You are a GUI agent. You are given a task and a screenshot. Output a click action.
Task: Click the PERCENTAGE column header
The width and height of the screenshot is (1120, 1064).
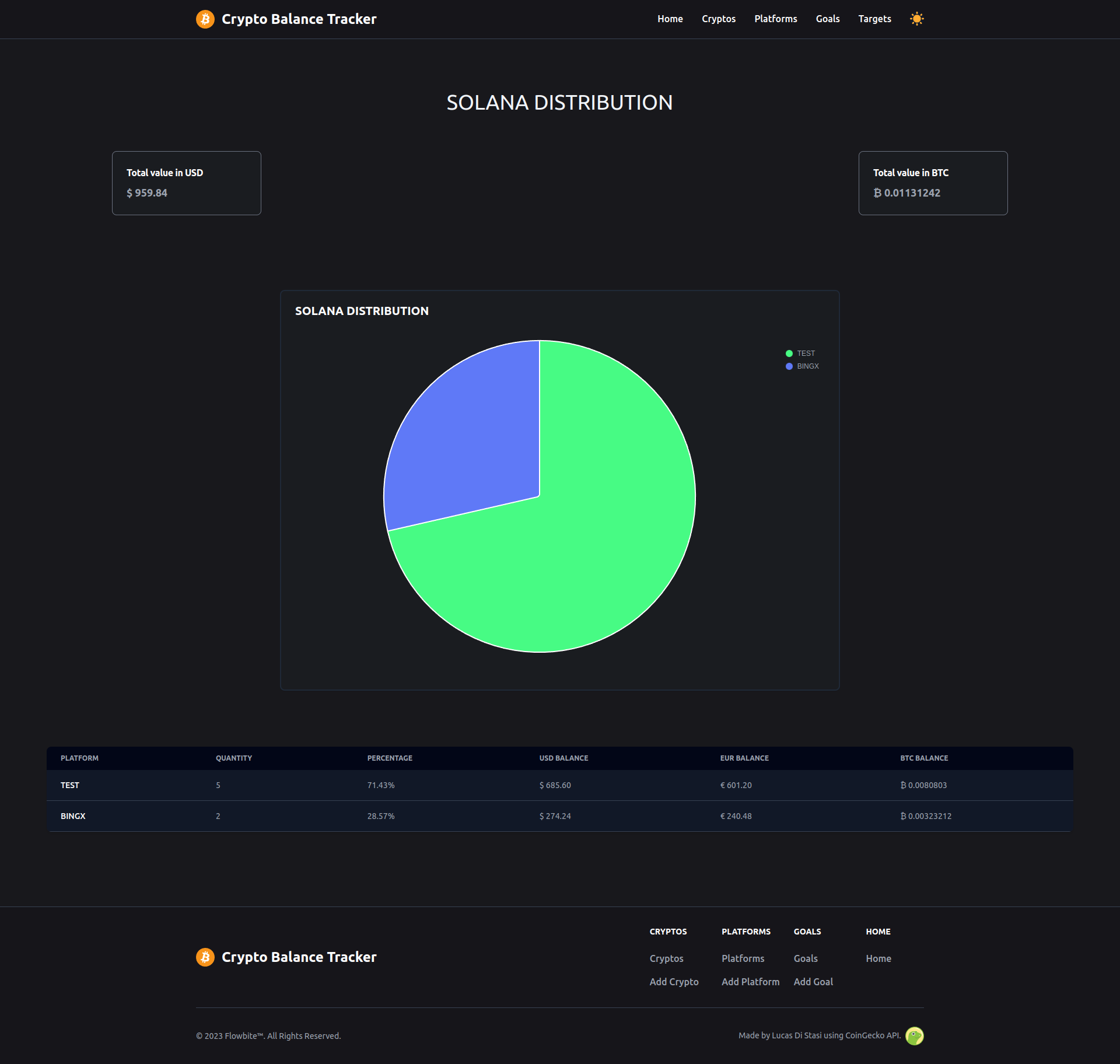pos(390,758)
